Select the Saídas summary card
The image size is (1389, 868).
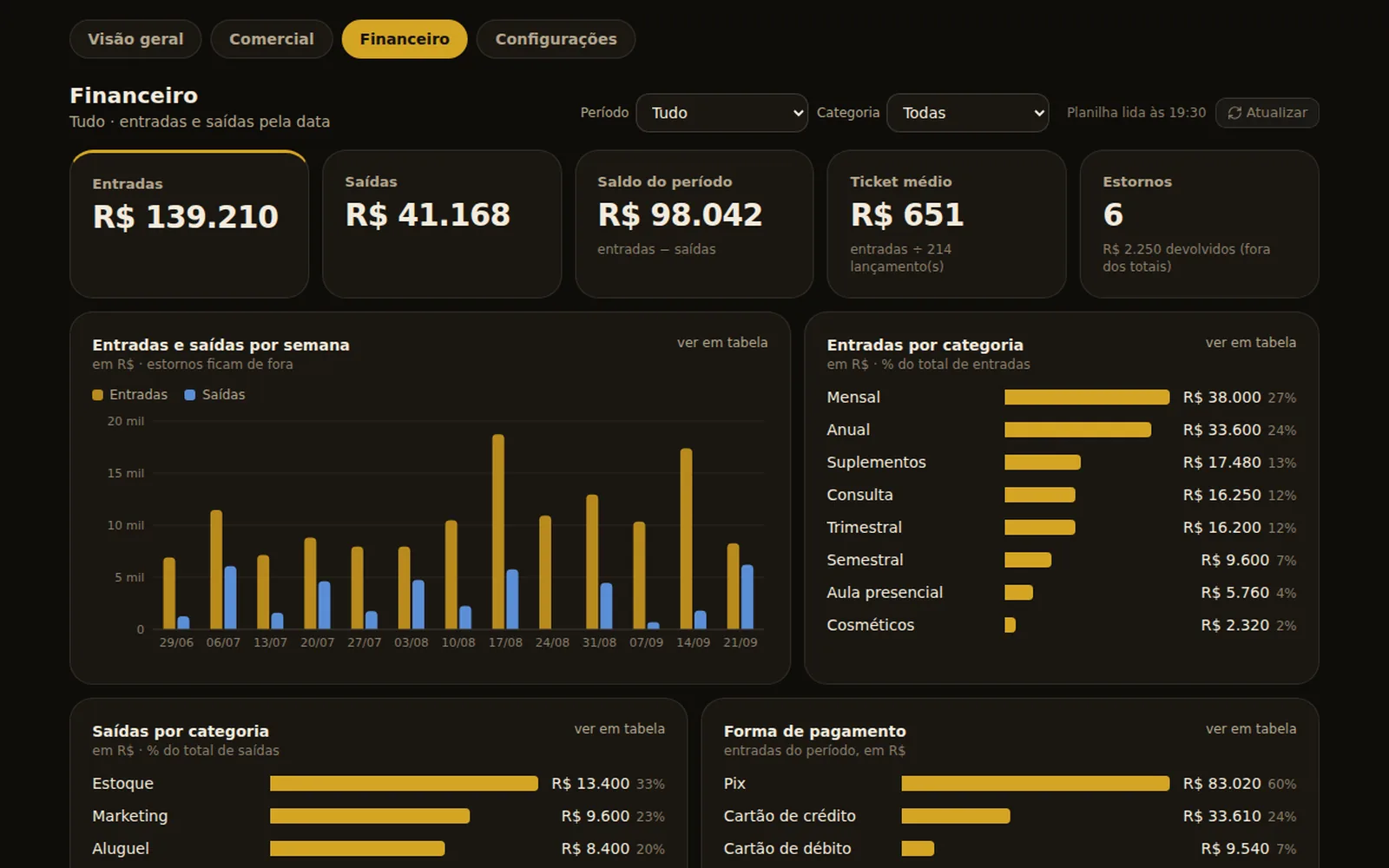coord(442,224)
